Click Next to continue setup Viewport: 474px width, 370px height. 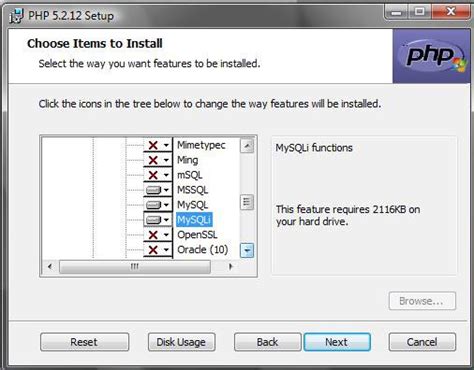click(x=337, y=342)
